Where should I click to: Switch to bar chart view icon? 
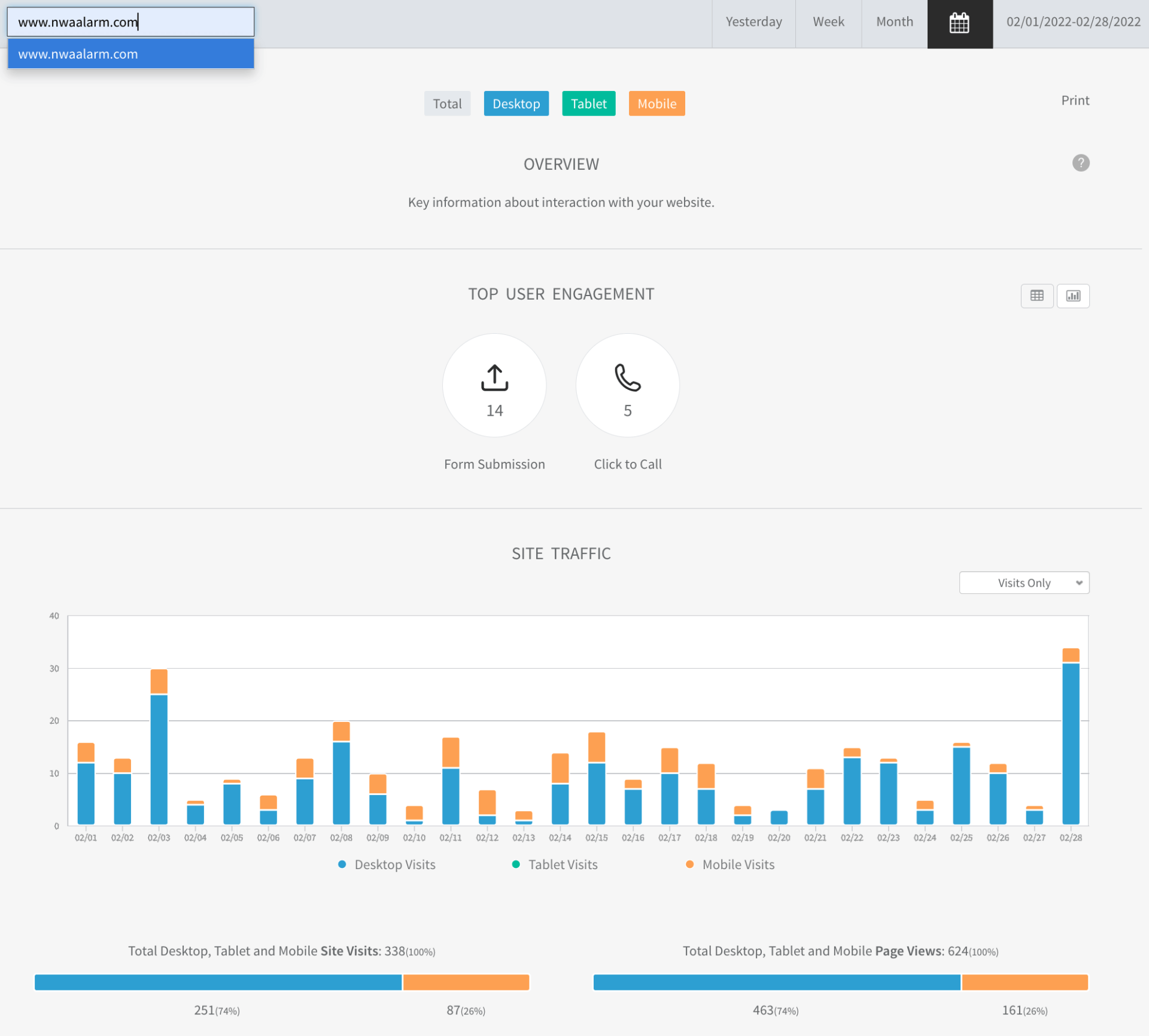pos(1072,295)
